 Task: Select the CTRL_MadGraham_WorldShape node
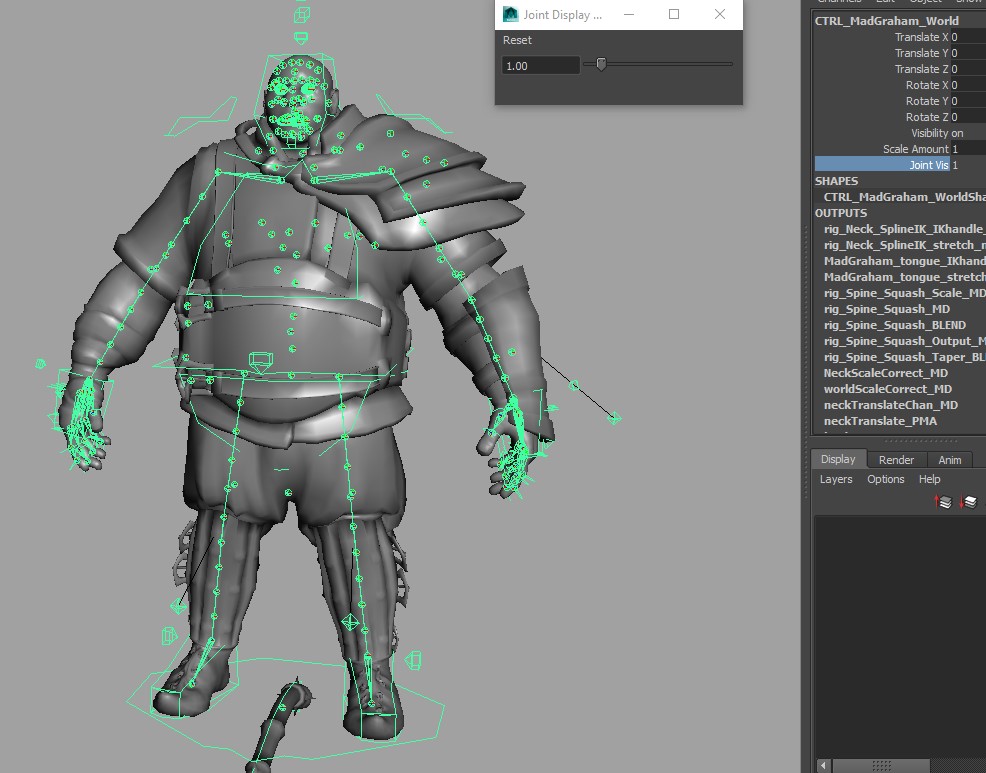[904, 197]
